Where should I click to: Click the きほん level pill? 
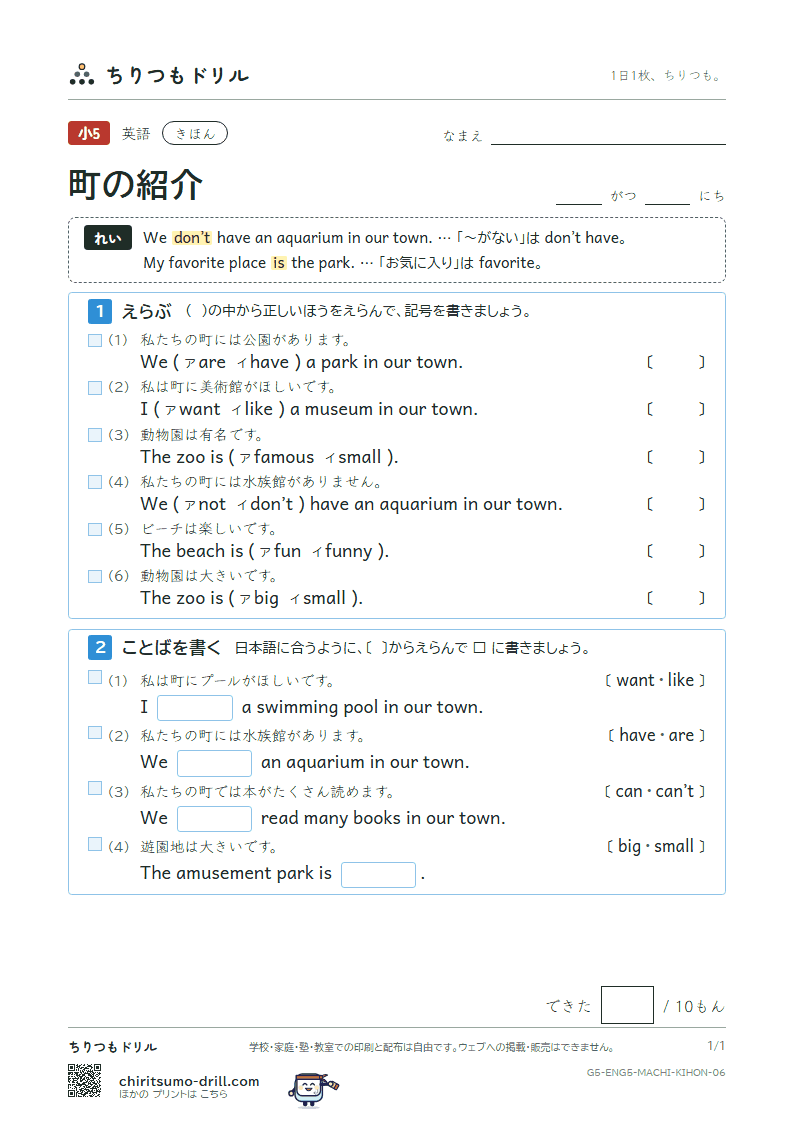click(195, 133)
